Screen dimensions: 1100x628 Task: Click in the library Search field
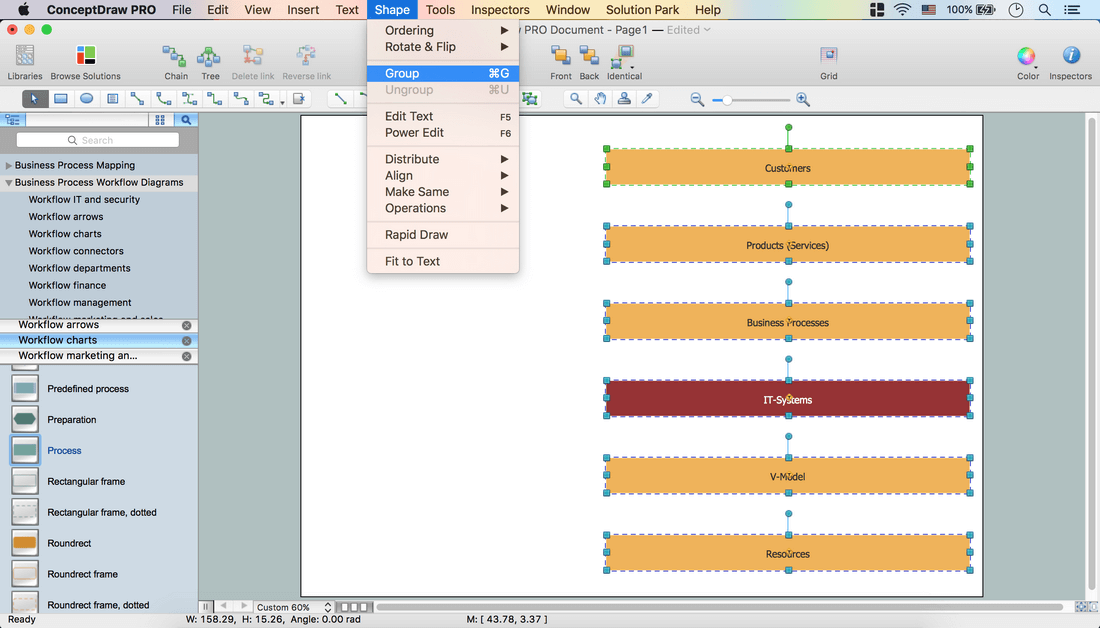click(x=98, y=141)
